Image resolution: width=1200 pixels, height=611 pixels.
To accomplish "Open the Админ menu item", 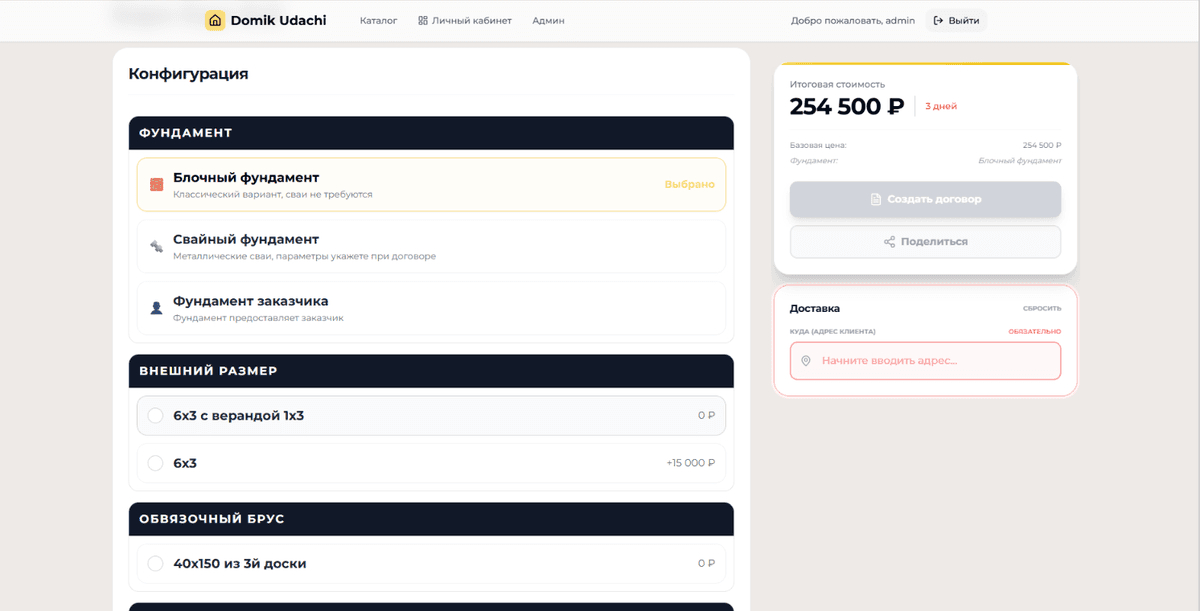I will [x=548, y=20].
